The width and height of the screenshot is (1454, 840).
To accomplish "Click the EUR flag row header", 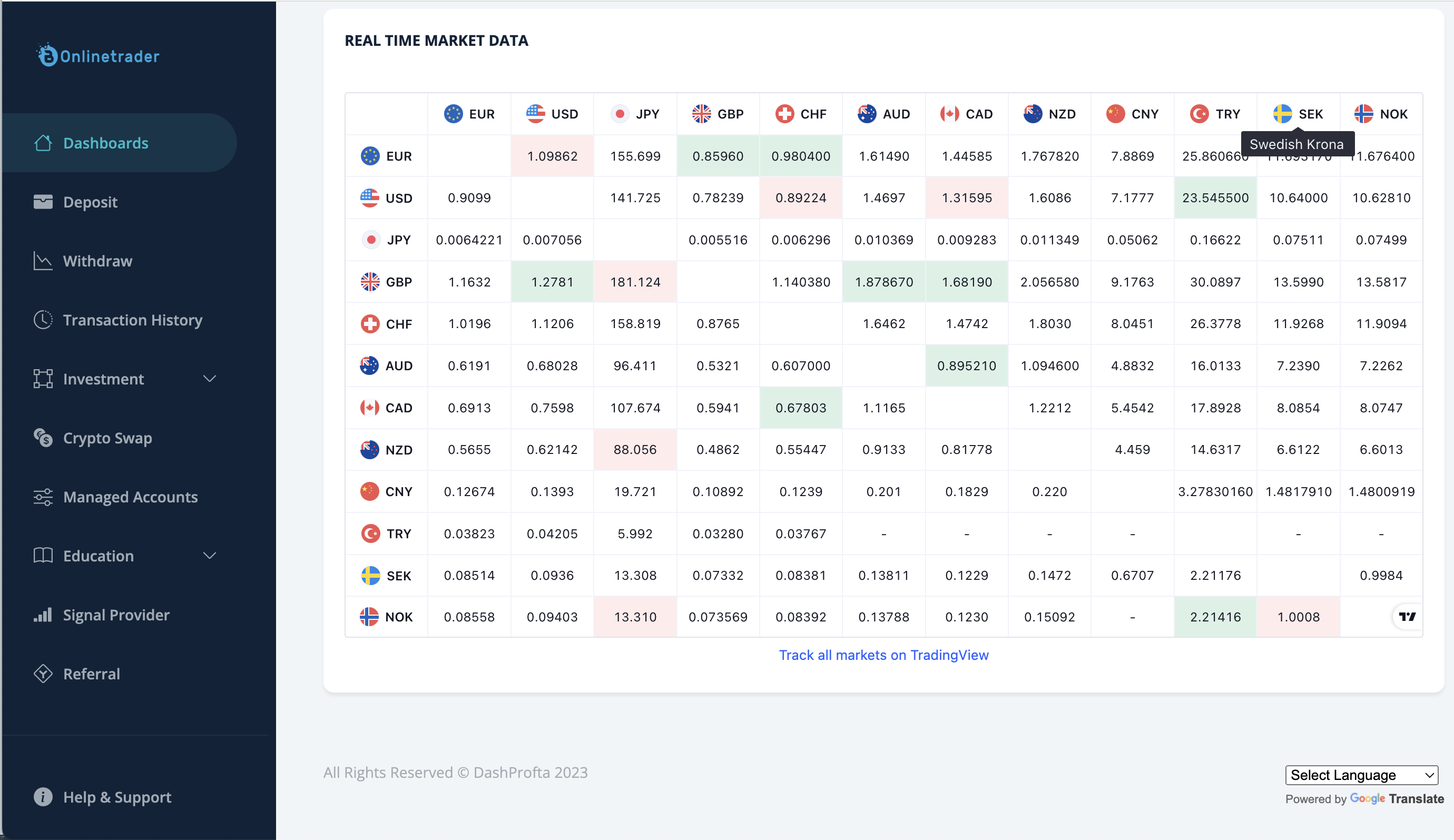I will 371,155.
